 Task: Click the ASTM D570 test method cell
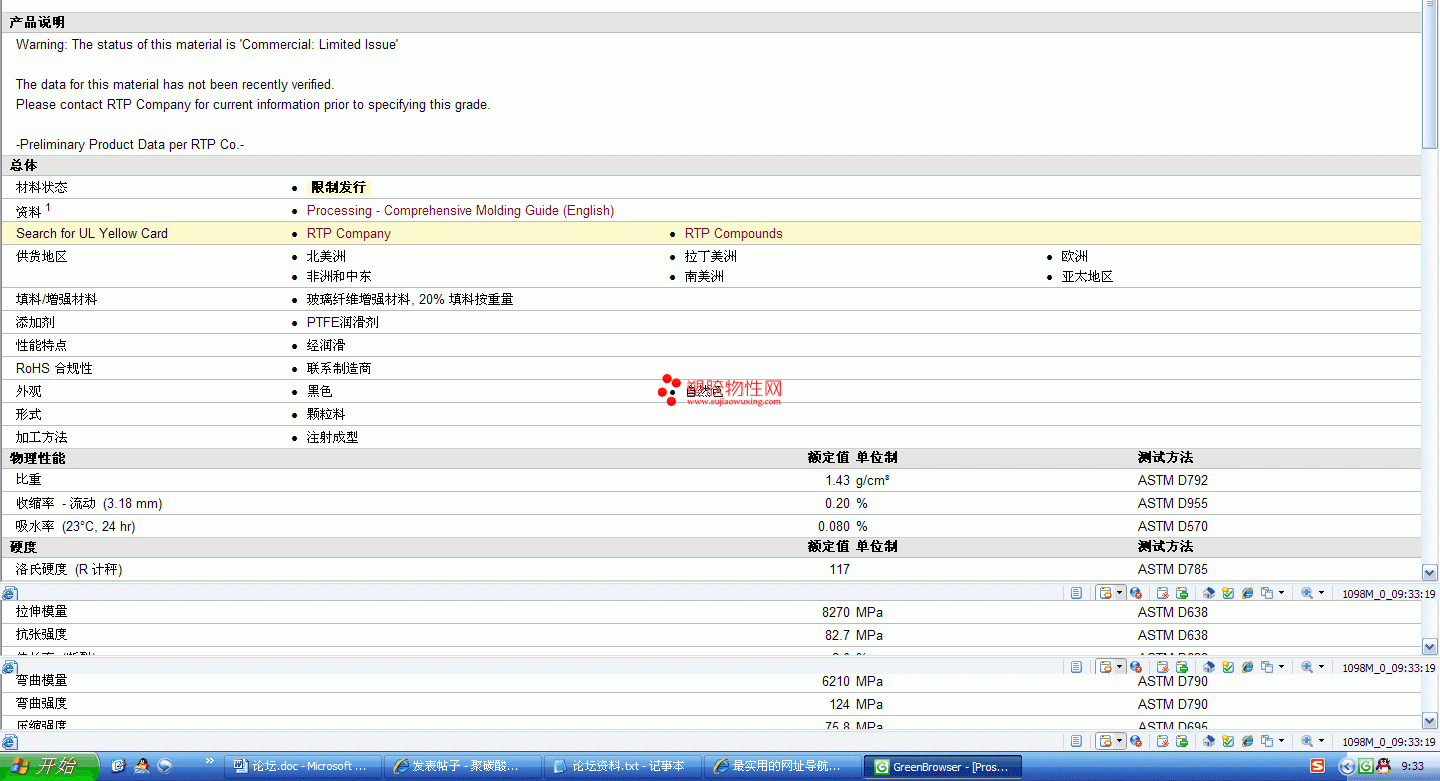click(x=1172, y=527)
